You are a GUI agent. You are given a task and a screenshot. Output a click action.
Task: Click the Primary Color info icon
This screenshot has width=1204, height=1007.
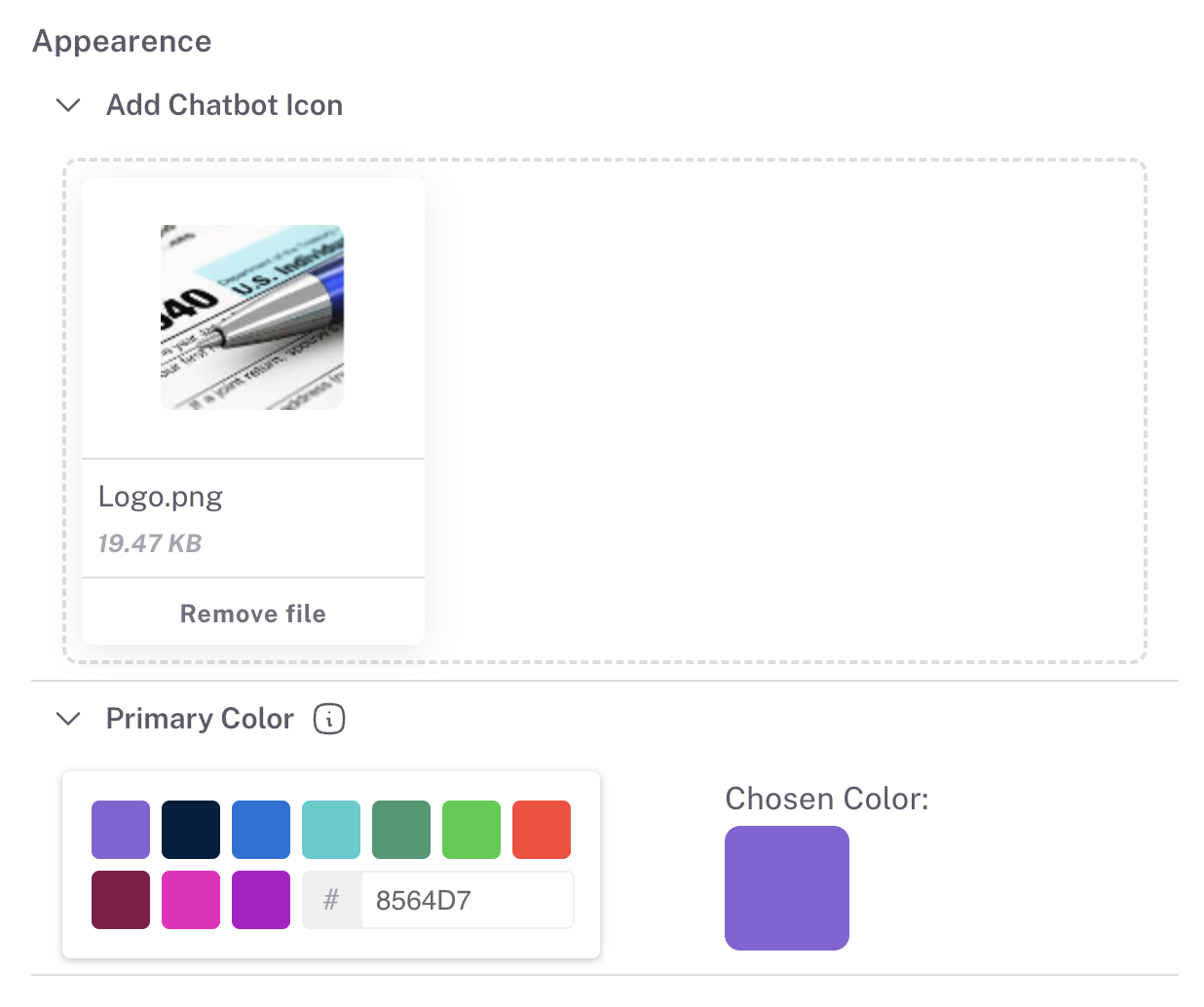coord(329,719)
